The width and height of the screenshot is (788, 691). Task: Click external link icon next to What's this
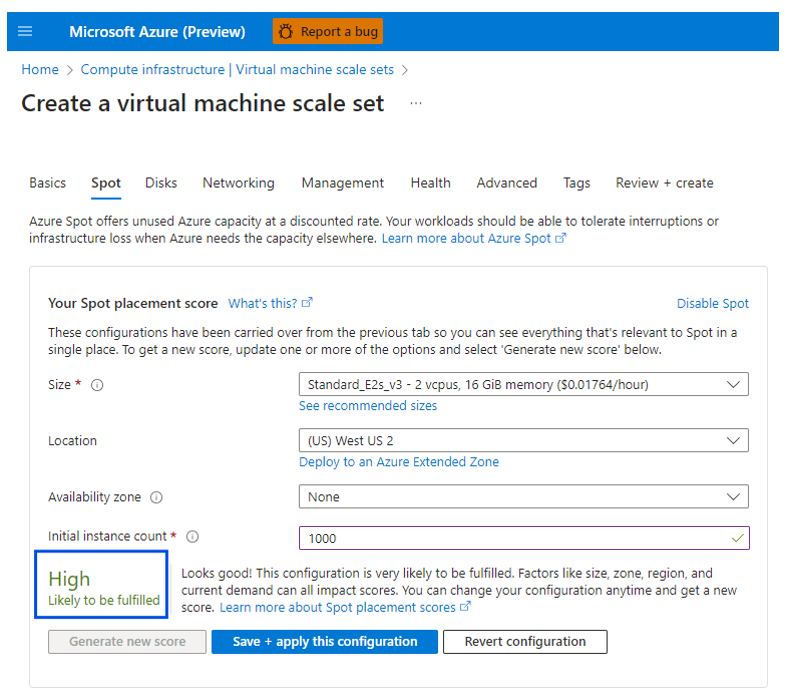point(308,303)
